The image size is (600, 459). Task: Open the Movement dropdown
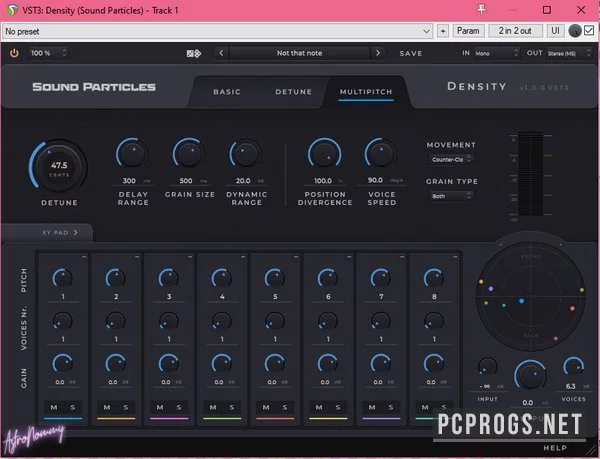[451, 160]
